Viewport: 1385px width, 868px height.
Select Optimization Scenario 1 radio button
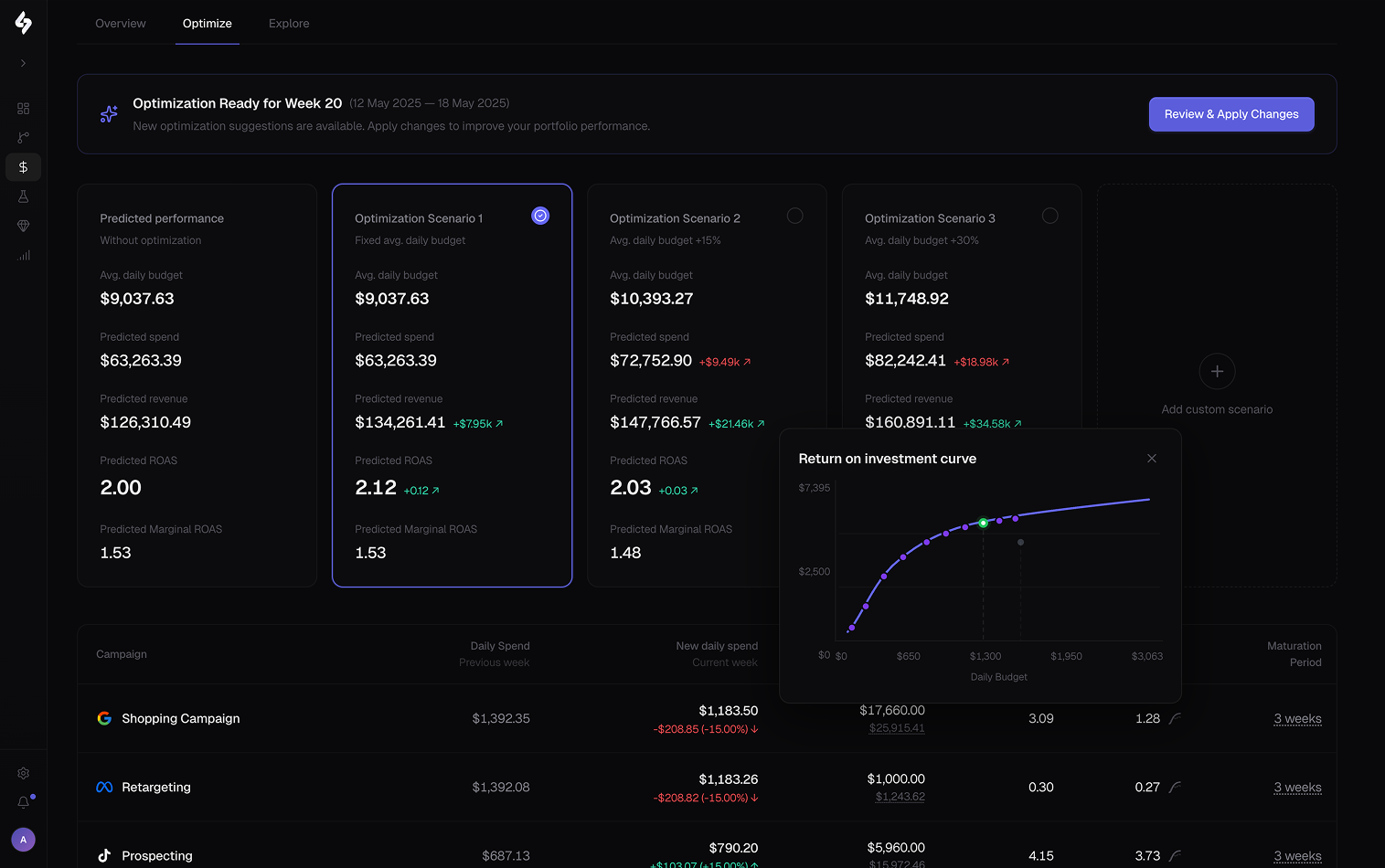coord(540,216)
